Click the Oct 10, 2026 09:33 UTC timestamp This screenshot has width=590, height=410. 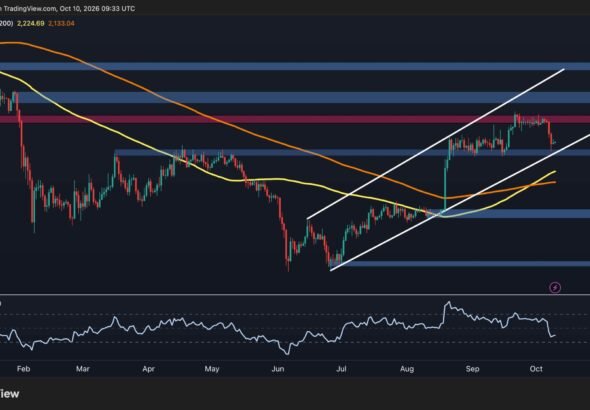[x=97, y=8]
